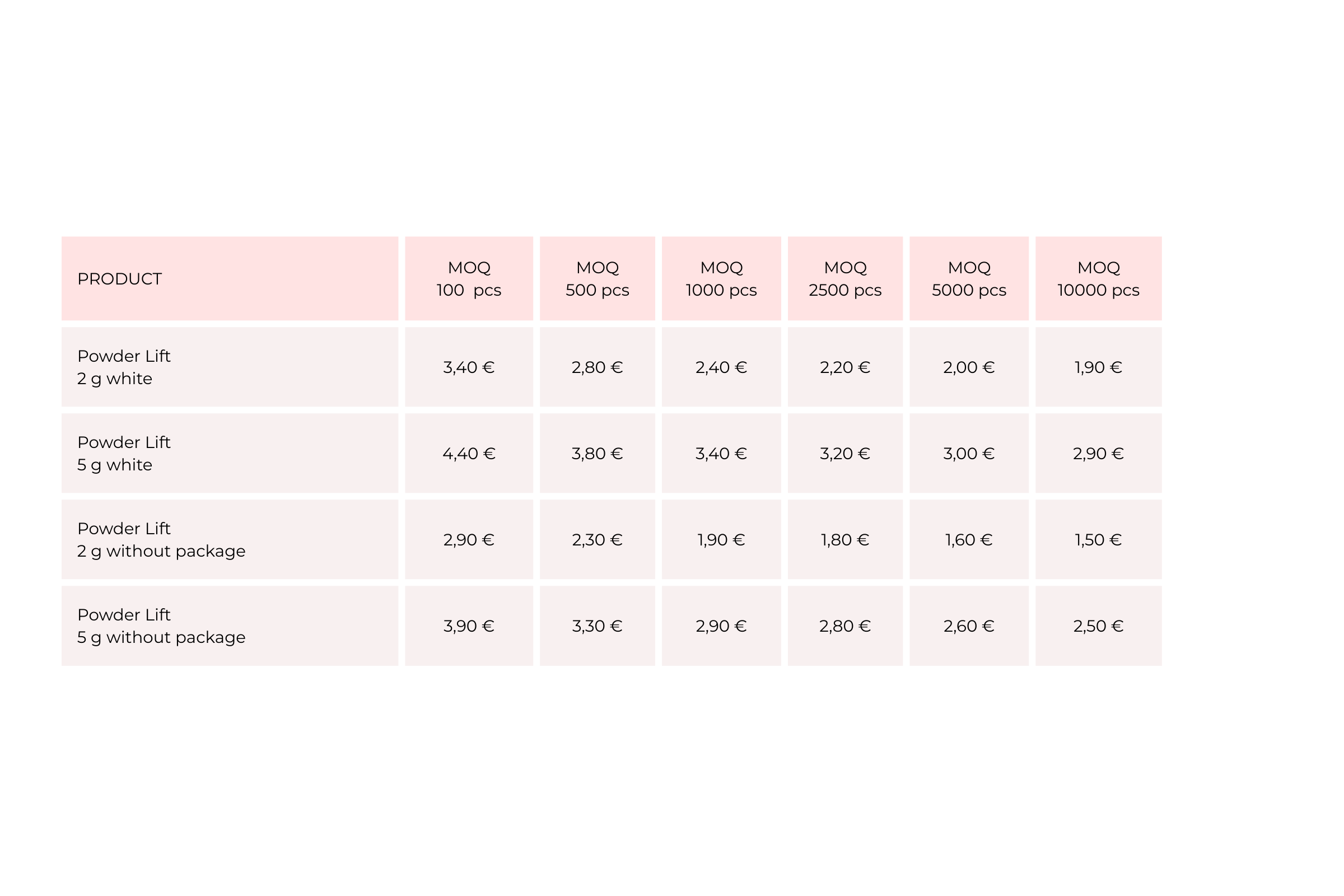Screen dimensions: 1344x896
Task: Select the 1,50 € price cell
Action: click(1098, 540)
